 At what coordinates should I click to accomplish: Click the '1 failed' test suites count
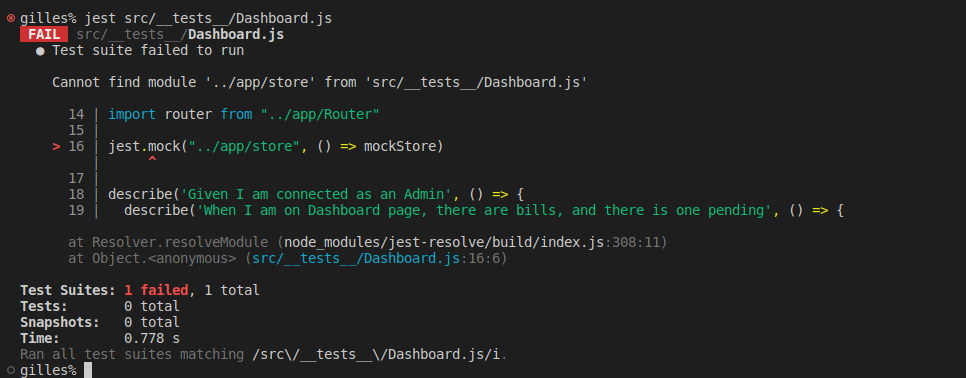(x=156, y=290)
